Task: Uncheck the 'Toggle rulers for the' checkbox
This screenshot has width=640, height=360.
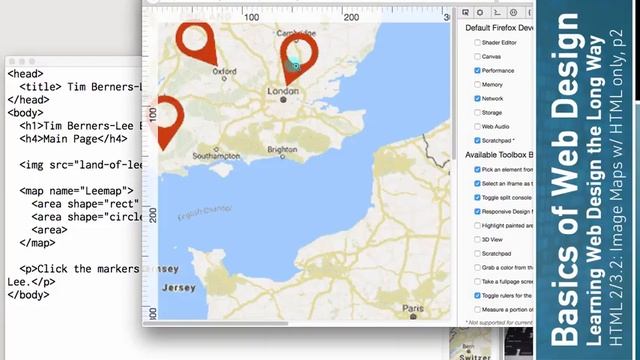Action: [477, 296]
